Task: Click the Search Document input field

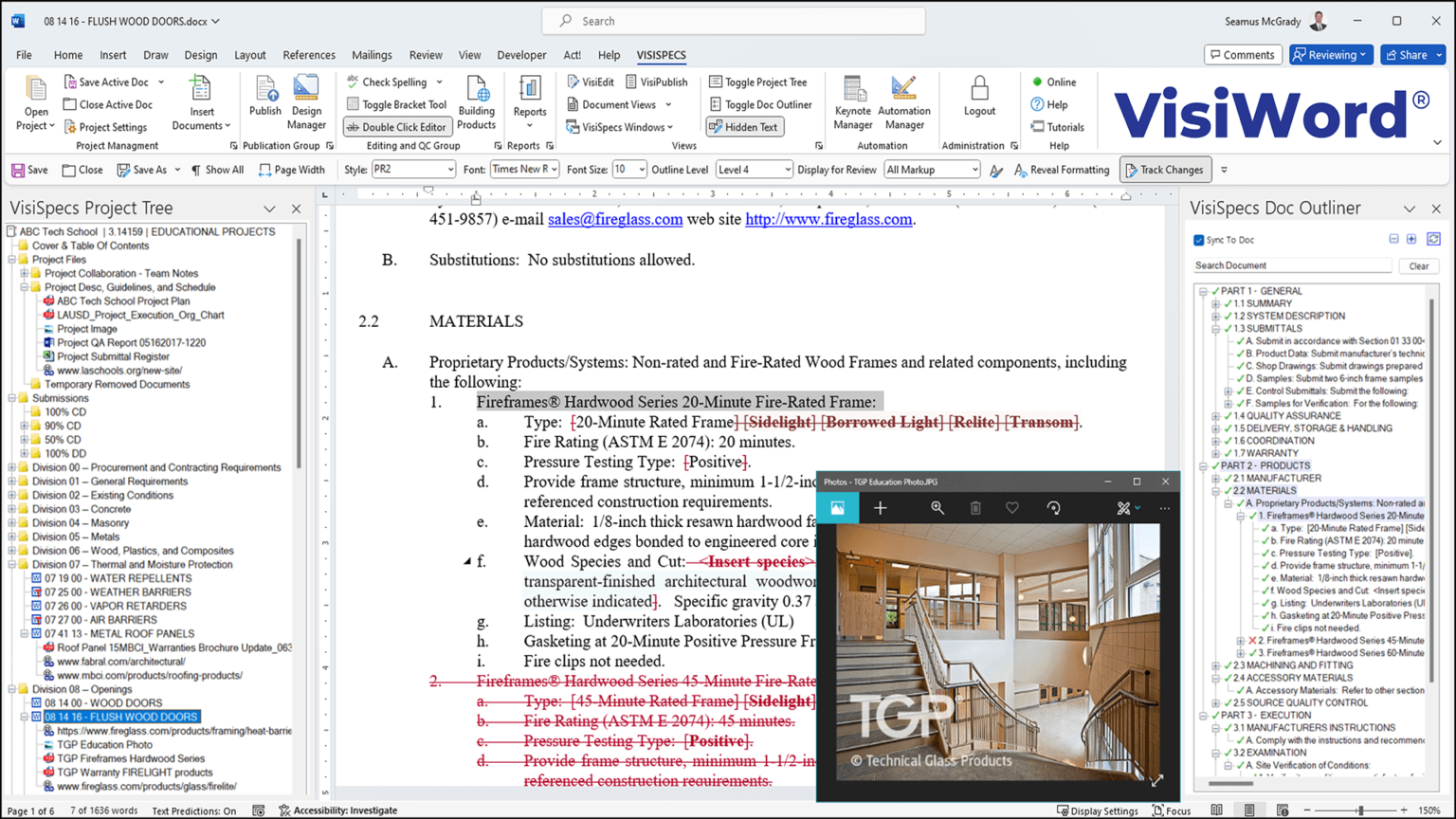Action: pos(1292,266)
